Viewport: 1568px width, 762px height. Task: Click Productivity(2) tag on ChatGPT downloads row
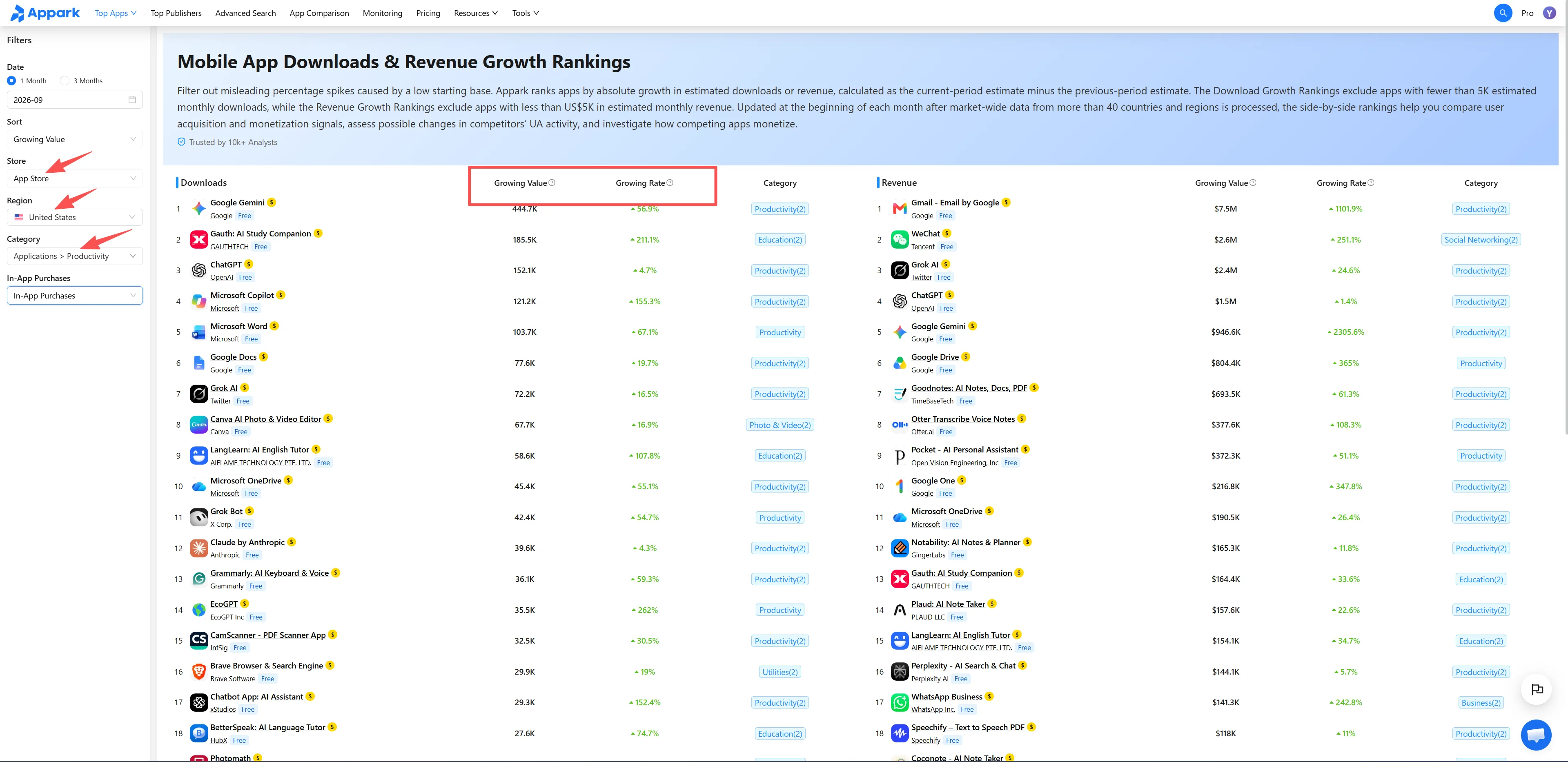[x=780, y=271]
